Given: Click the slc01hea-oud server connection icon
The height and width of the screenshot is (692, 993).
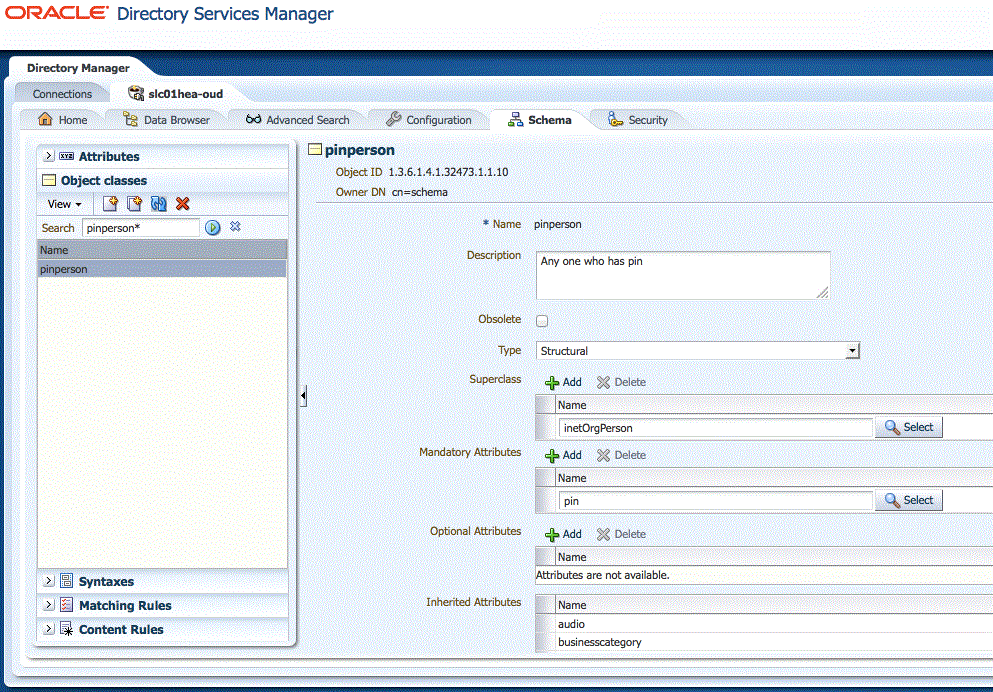Looking at the screenshot, I should (136, 93).
